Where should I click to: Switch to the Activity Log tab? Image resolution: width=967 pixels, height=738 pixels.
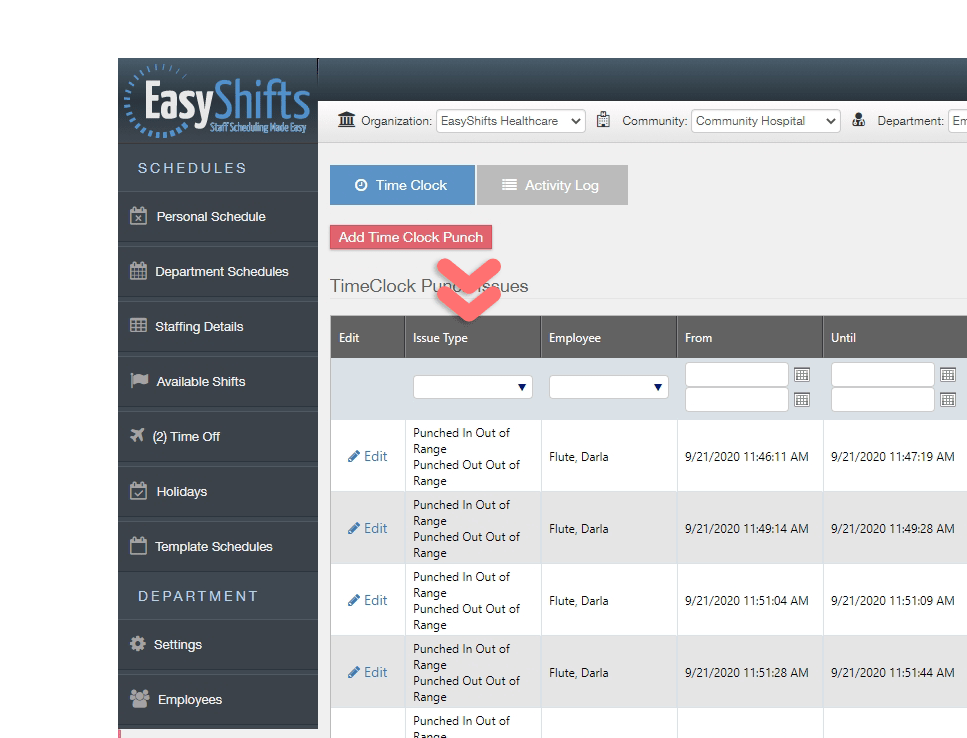(553, 185)
